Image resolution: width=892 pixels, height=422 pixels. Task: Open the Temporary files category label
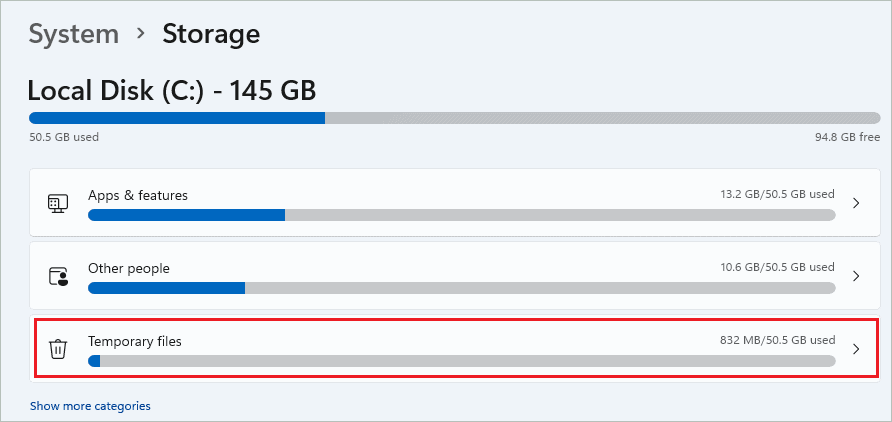[135, 341]
